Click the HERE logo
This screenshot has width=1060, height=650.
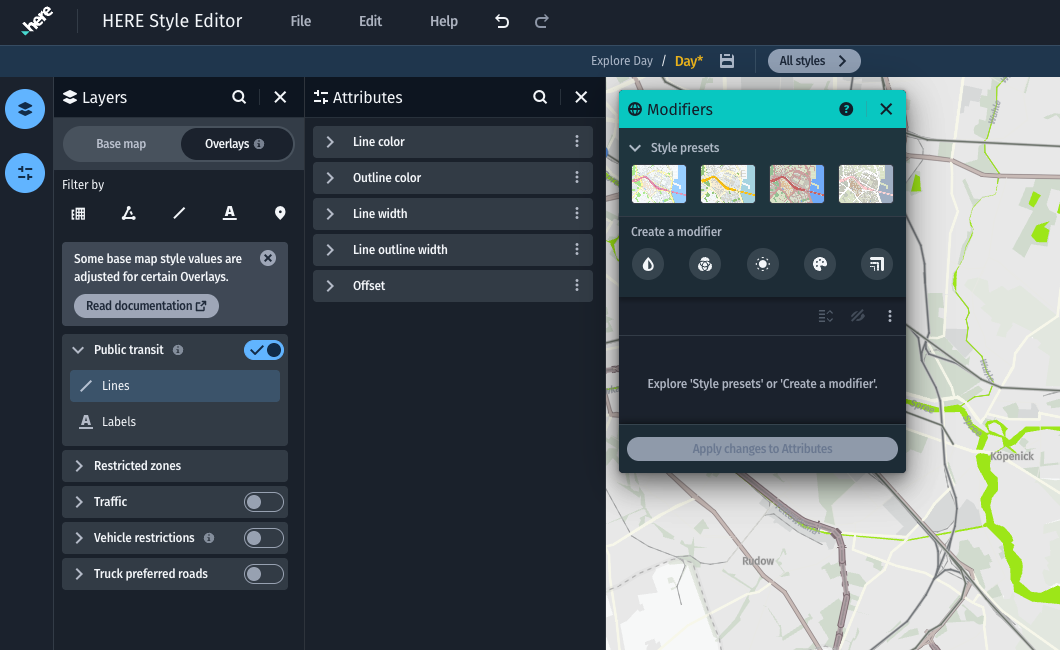tap(37, 21)
